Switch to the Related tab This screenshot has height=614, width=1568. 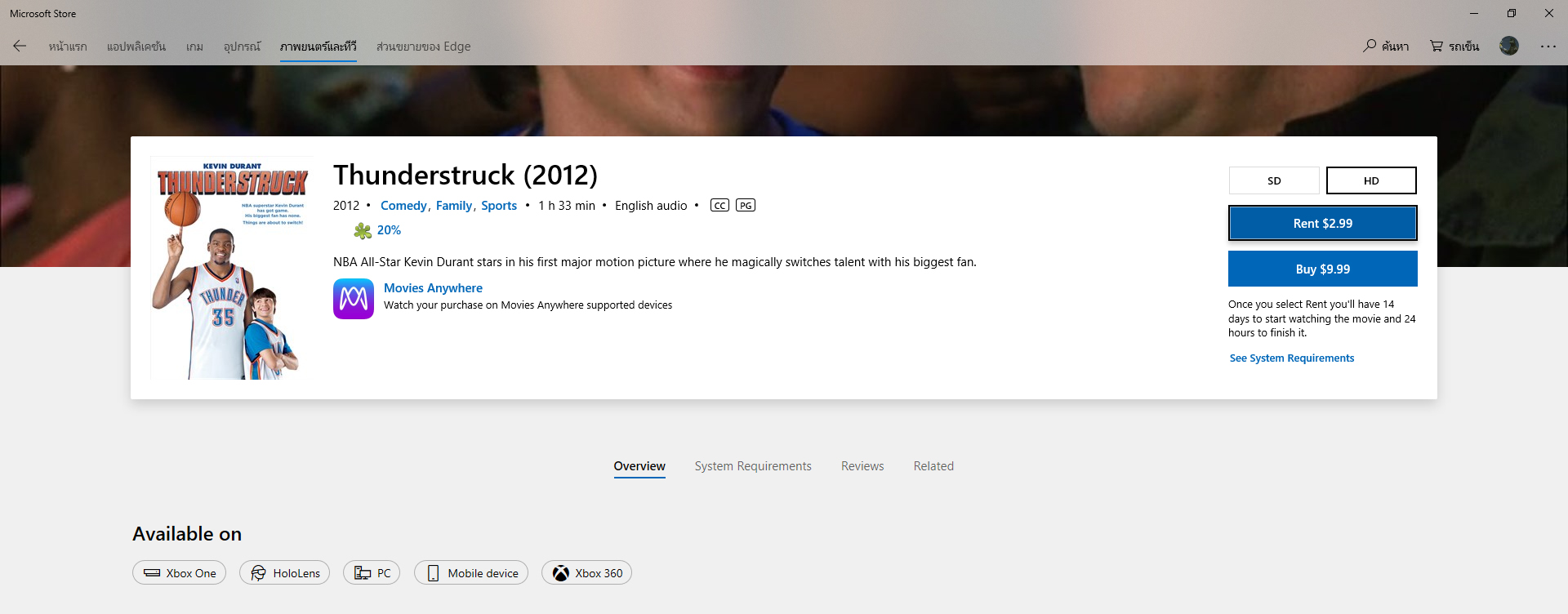933,466
